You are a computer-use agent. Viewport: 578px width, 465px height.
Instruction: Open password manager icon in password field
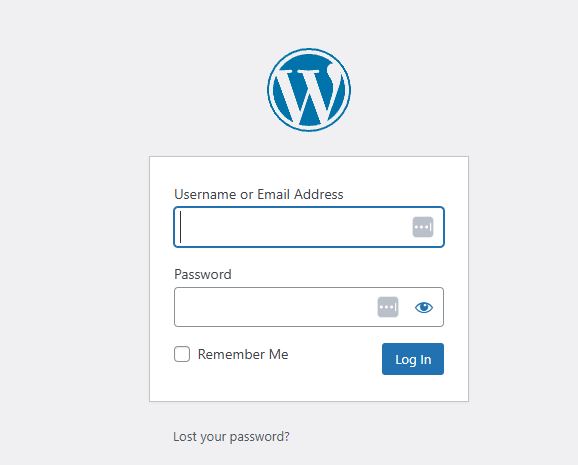tap(388, 307)
